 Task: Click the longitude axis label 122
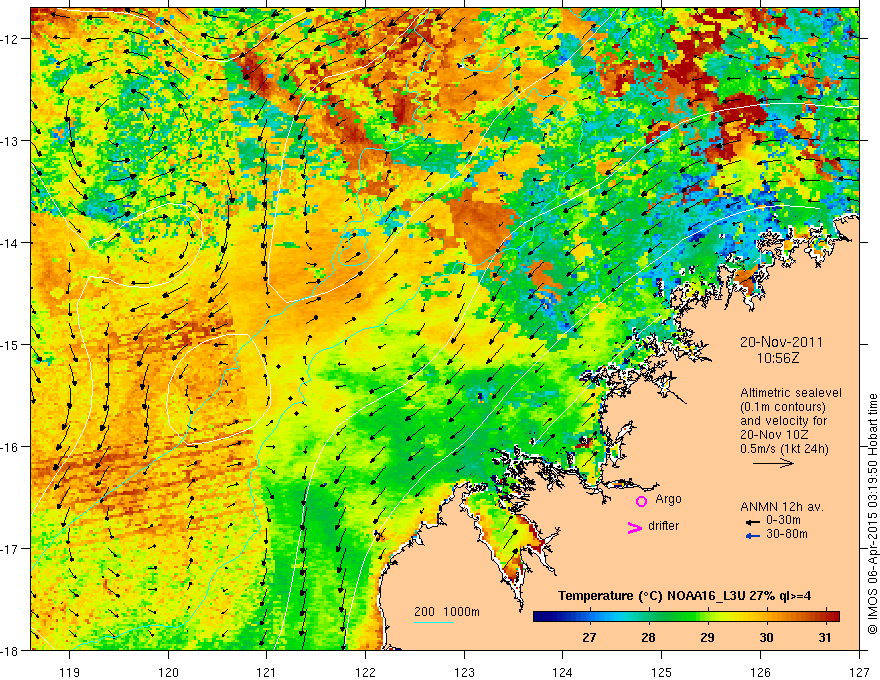click(x=366, y=672)
